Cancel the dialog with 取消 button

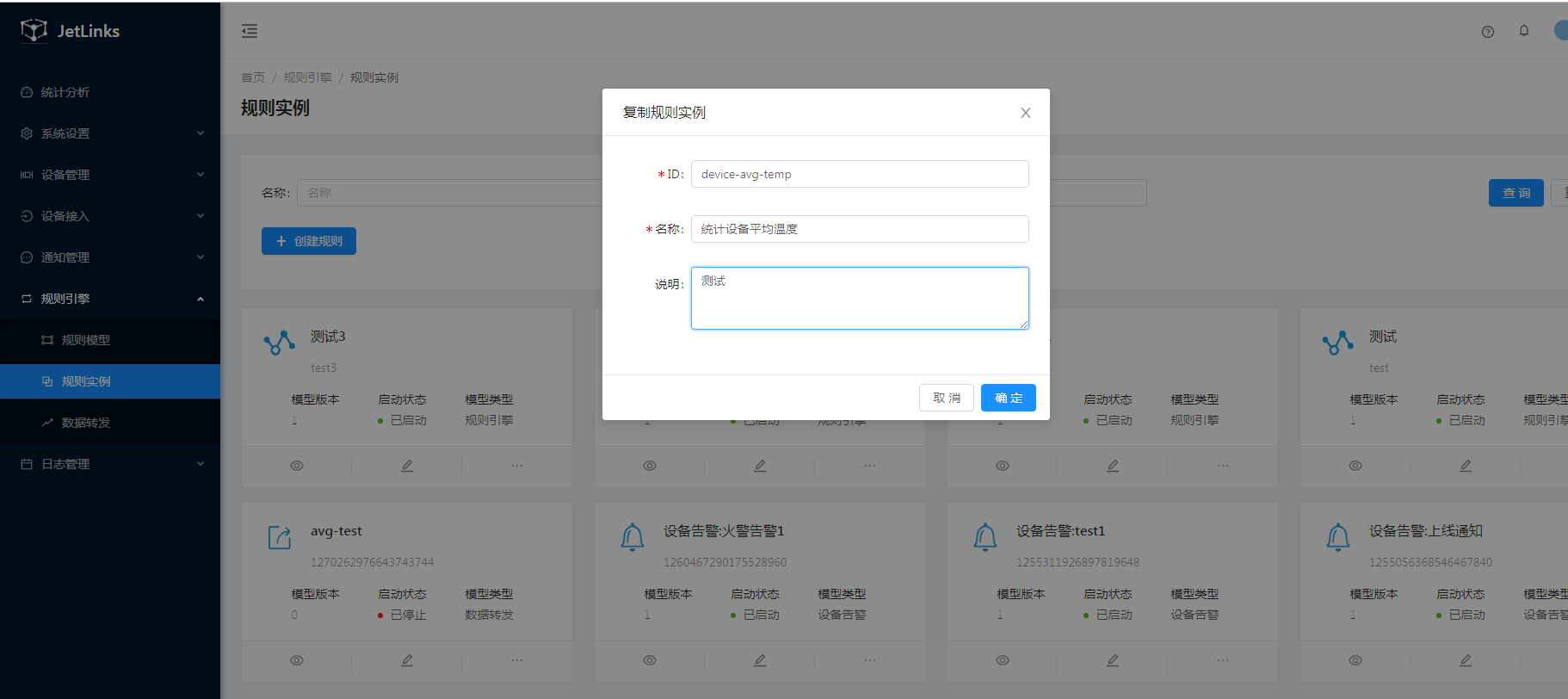(947, 398)
